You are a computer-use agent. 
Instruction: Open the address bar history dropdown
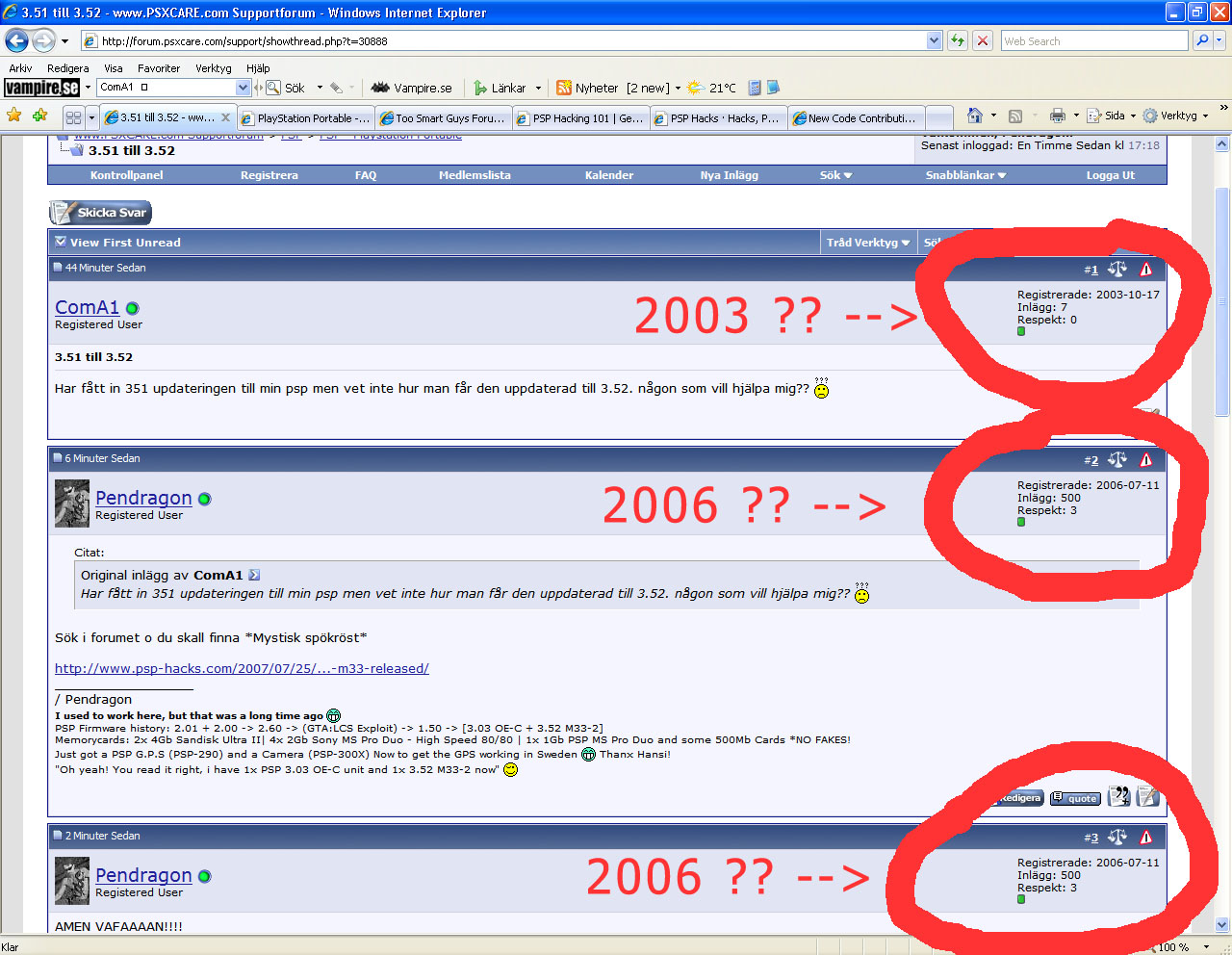coord(934,40)
